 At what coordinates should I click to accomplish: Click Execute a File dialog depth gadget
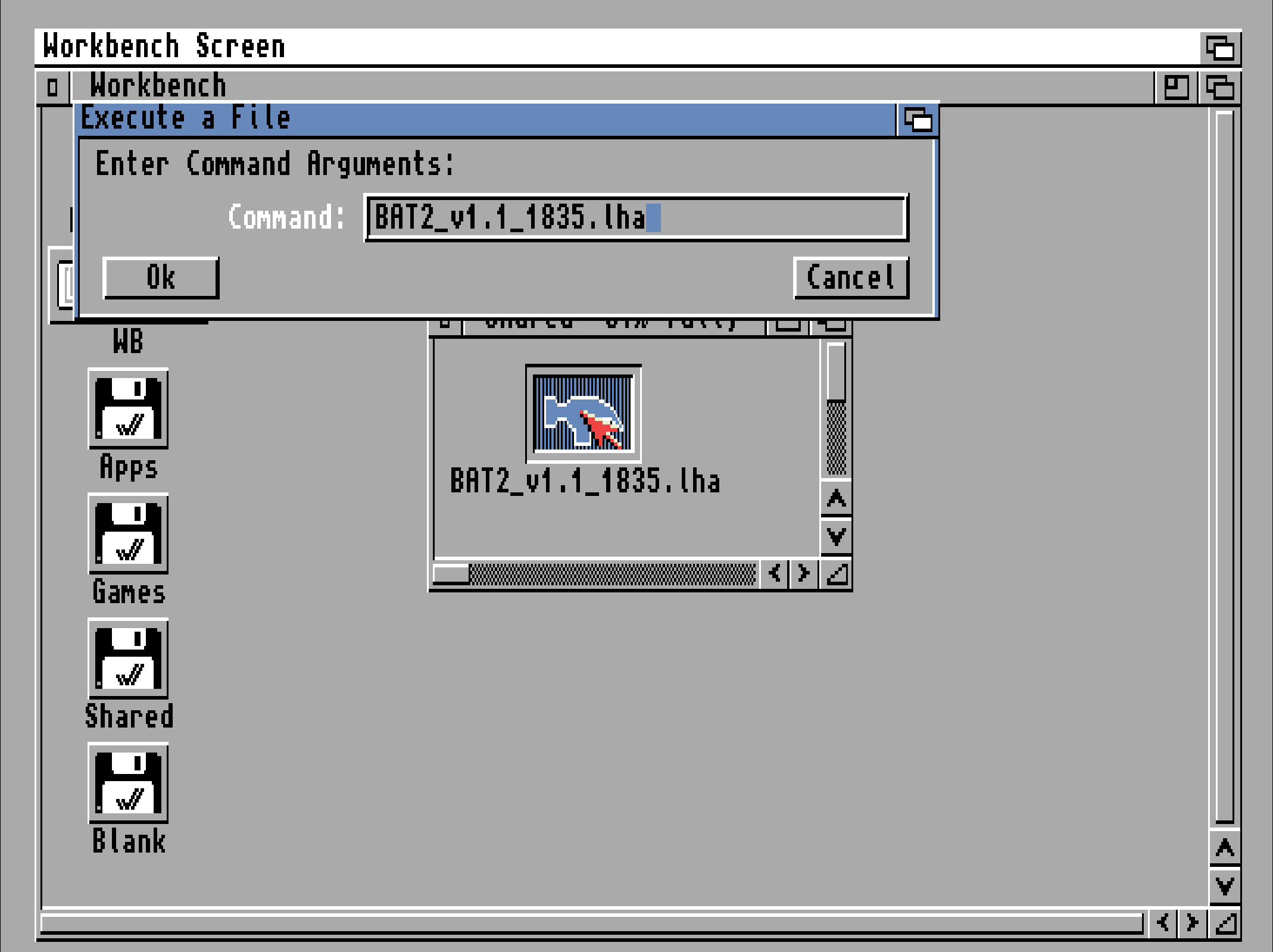point(918,120)
